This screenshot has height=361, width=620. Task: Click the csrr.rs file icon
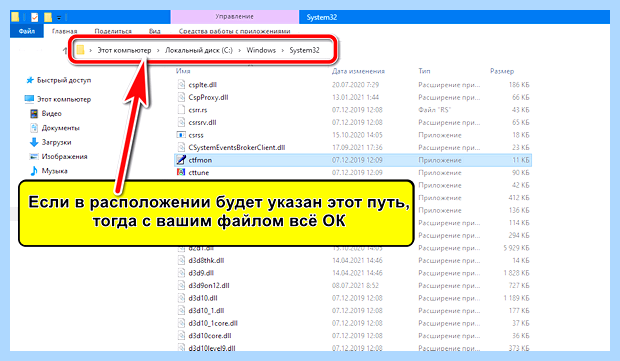tap(181, 110)
